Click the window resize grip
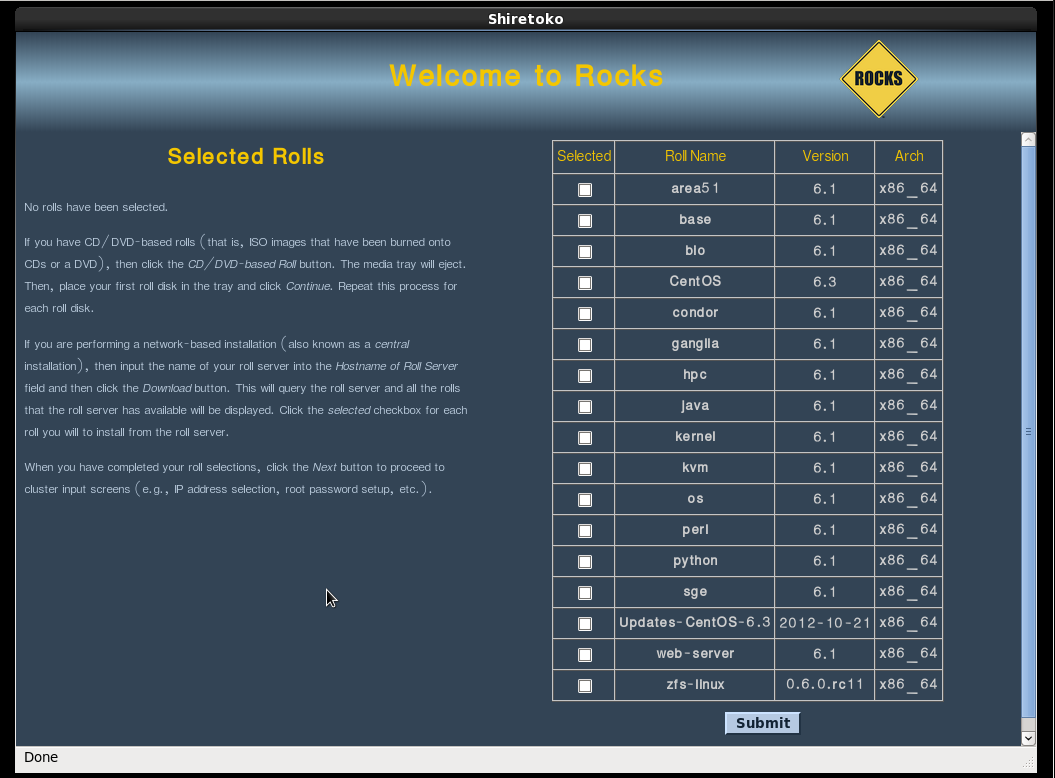The height and width of the screenshot is (778, 1055). (1028, 762)
